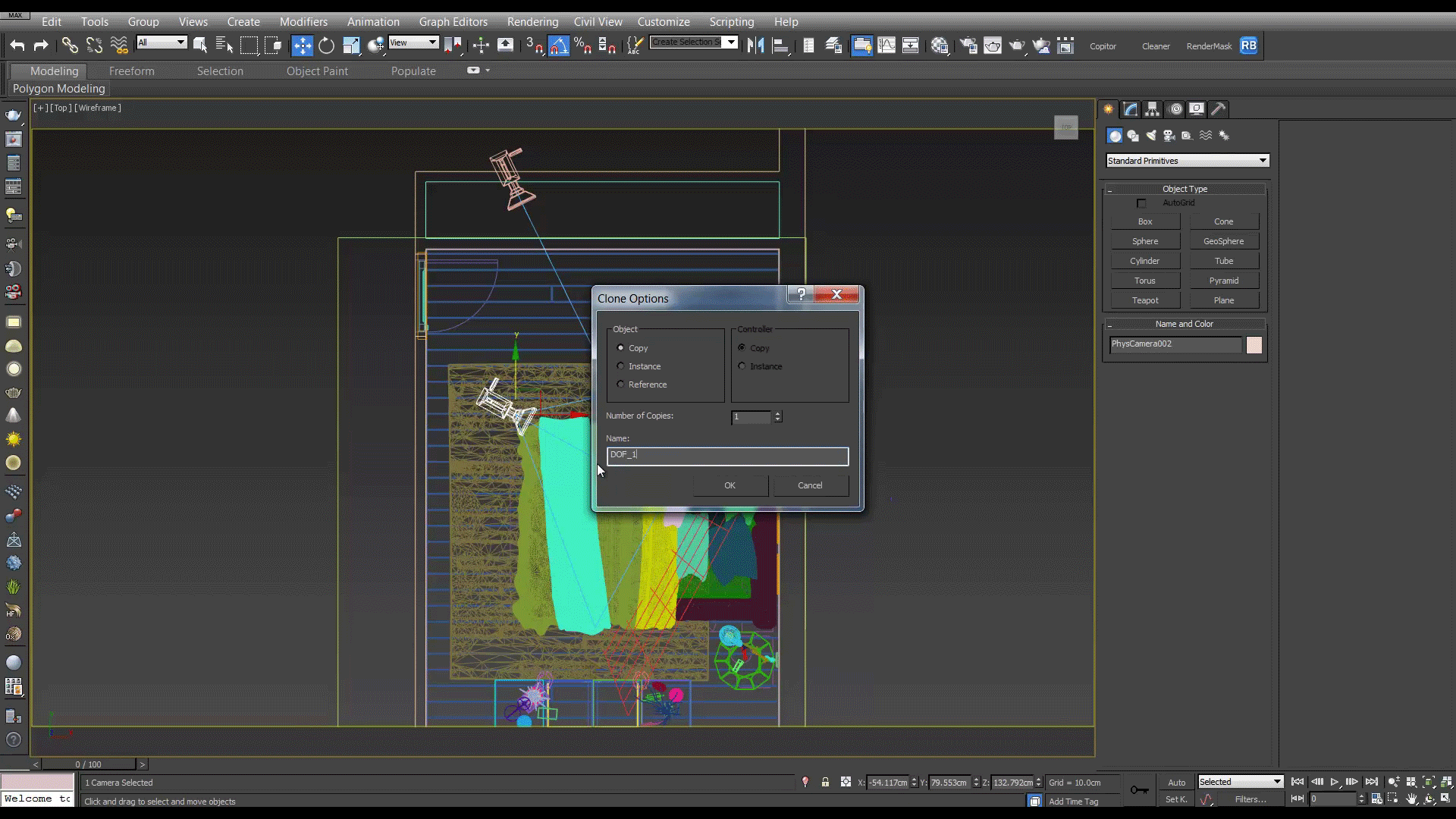1456x819 pixels.
Task: Open the Utilities hammer panel icon
Action: click(x=1219, y=109)
